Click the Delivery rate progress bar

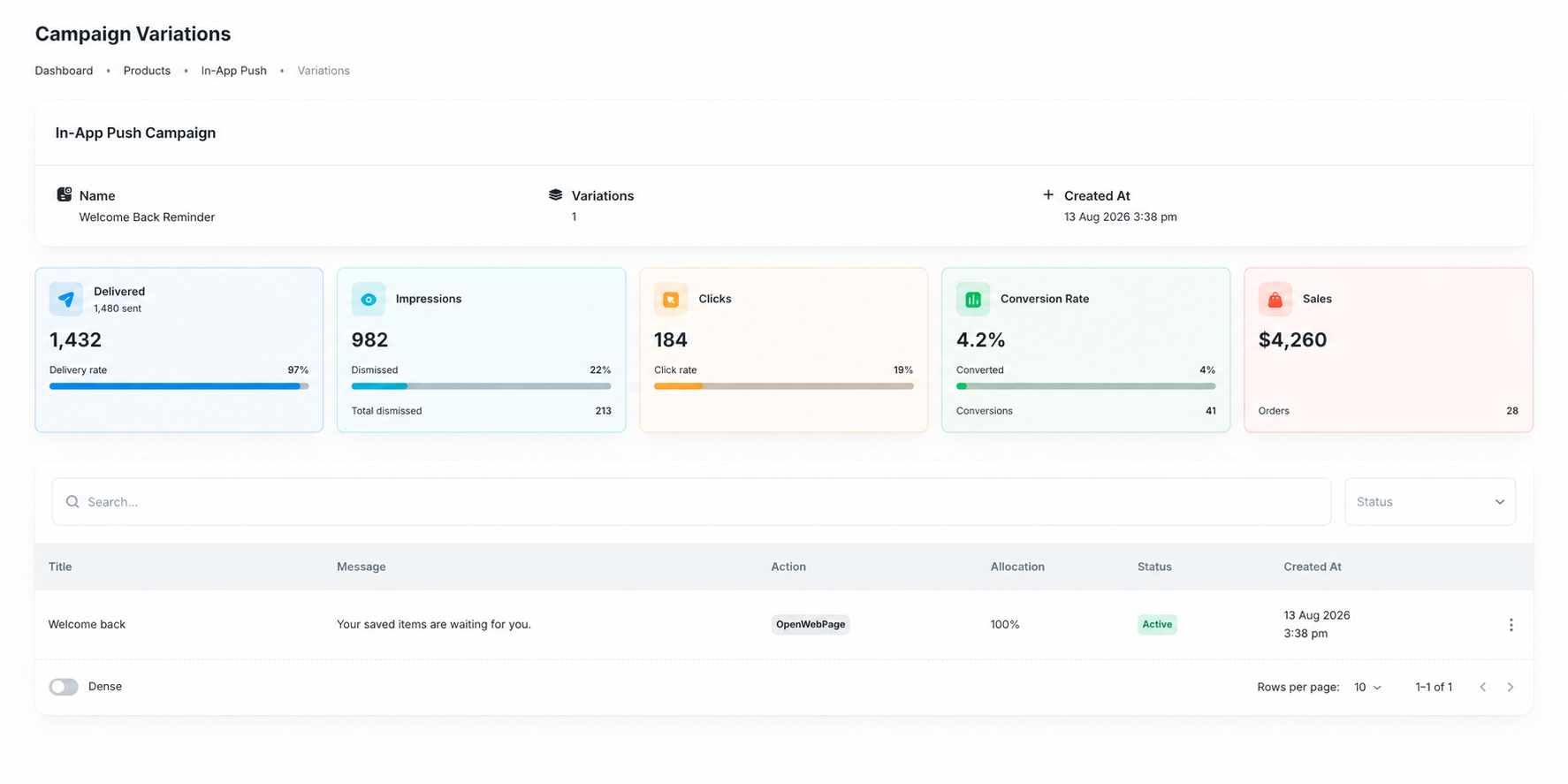click(179, 386)
